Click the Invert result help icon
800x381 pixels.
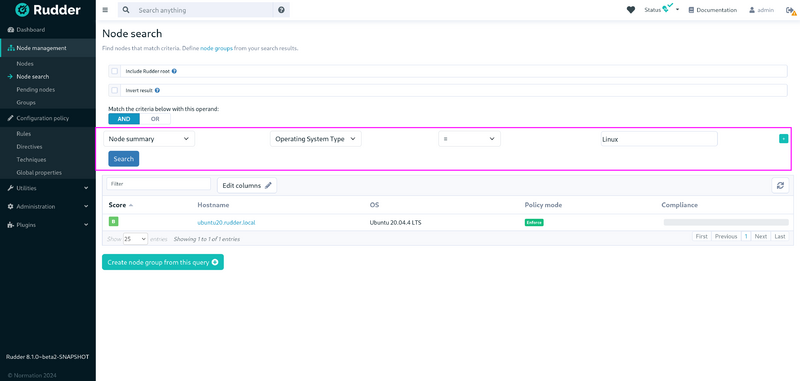click(x=157, y=90)
